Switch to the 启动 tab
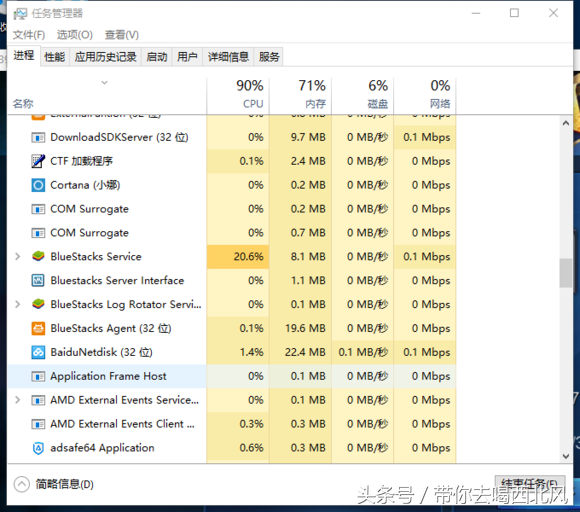 coord(157,57)
